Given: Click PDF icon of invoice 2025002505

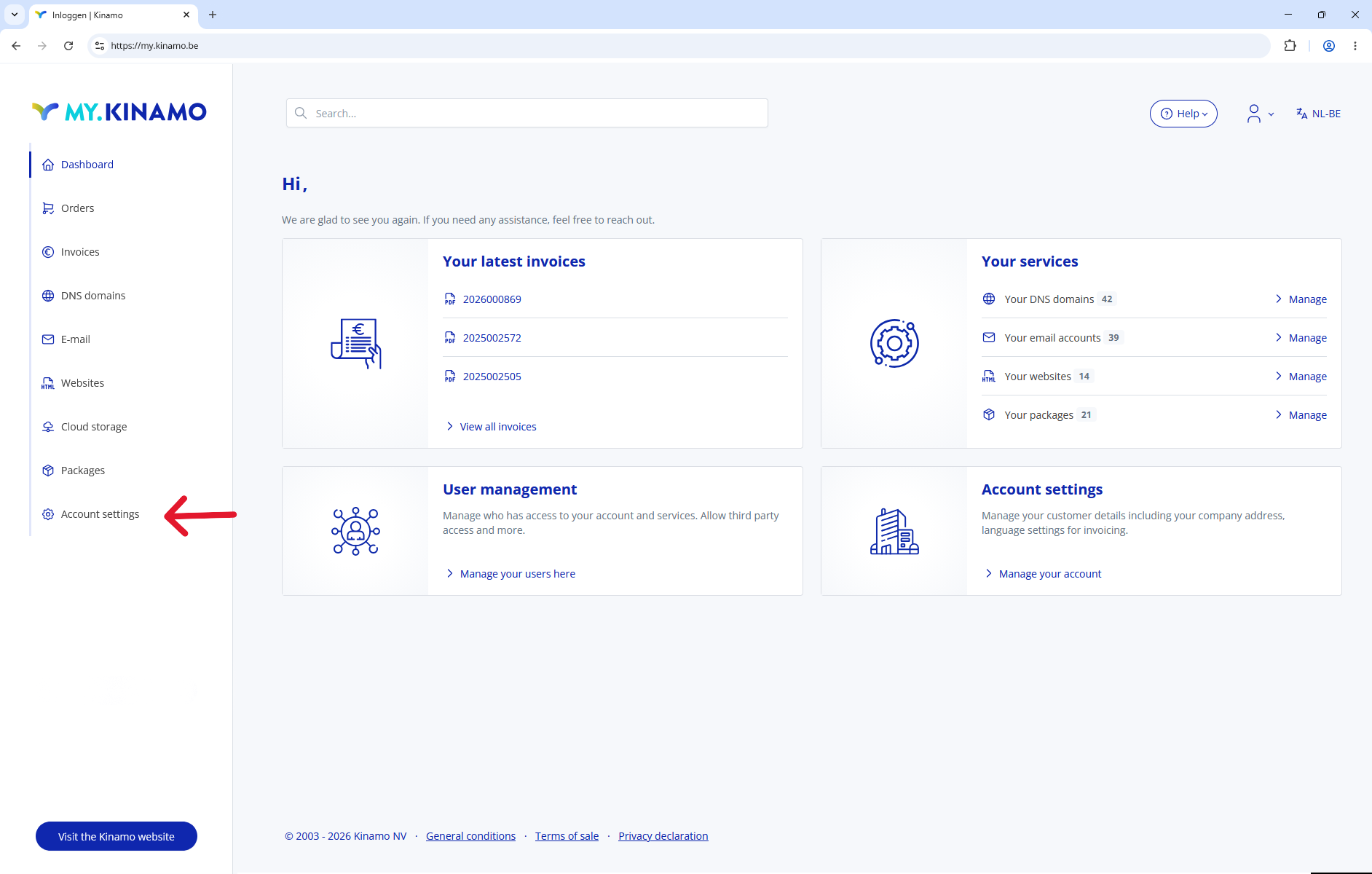Looking at the screenshot, I should [x=450, y=377].
